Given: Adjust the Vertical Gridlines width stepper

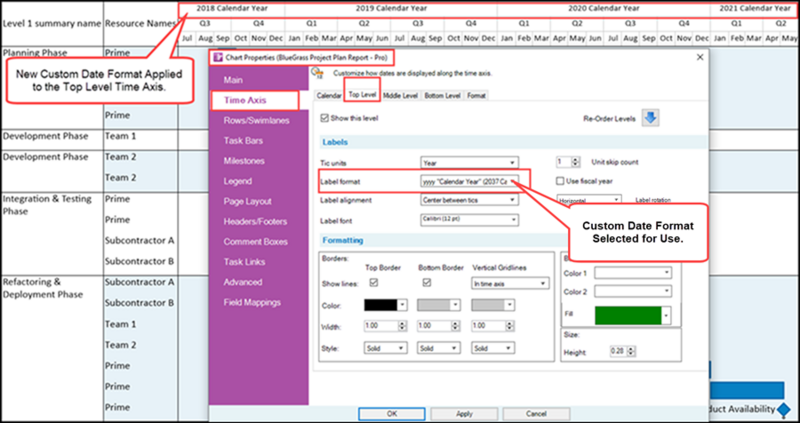Looking at the screenshot, I should (x=510, y=326).
